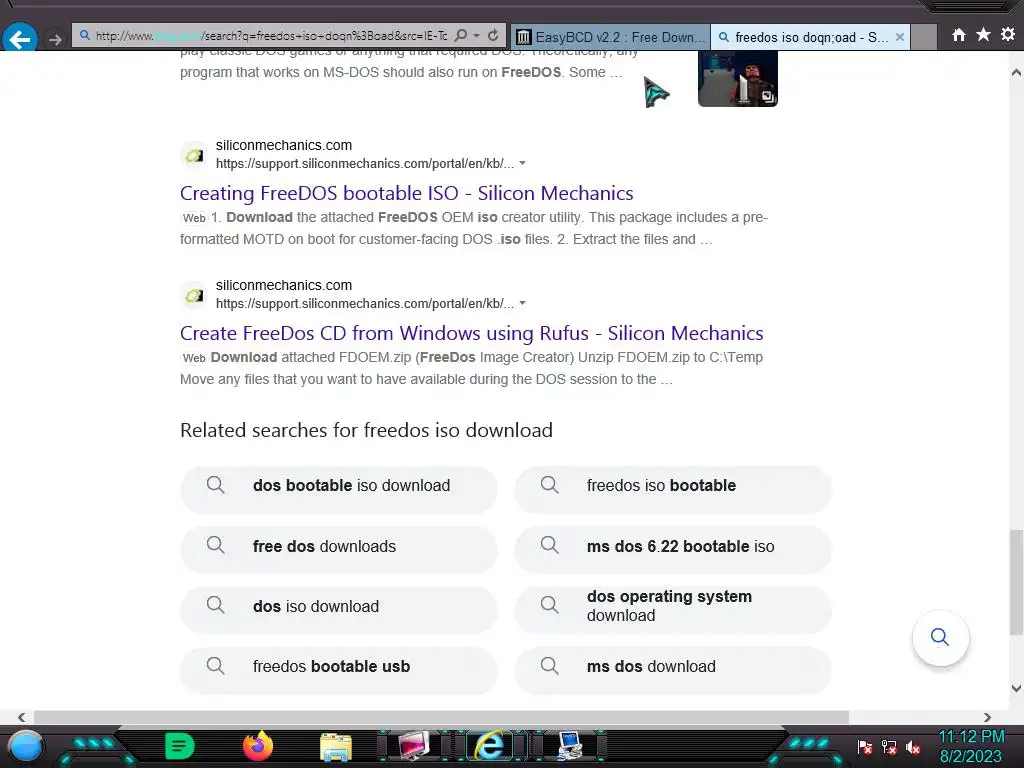Open the Start orb on taskbar
The width and height of the screenshot is (1024, 768).
point(26,746)
